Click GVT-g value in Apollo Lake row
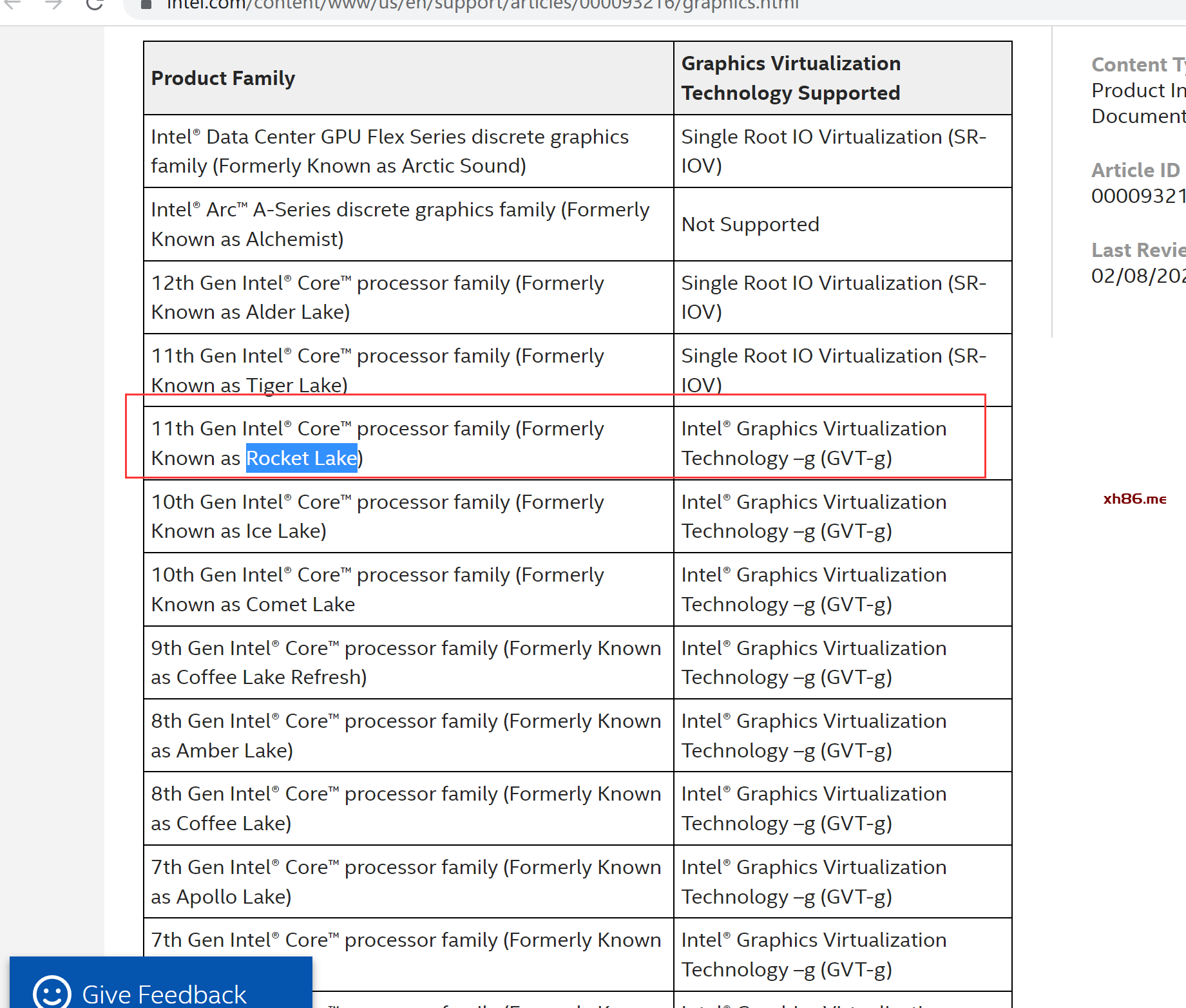Viewport: 1186px width, 1008px height. coord(843,882)
